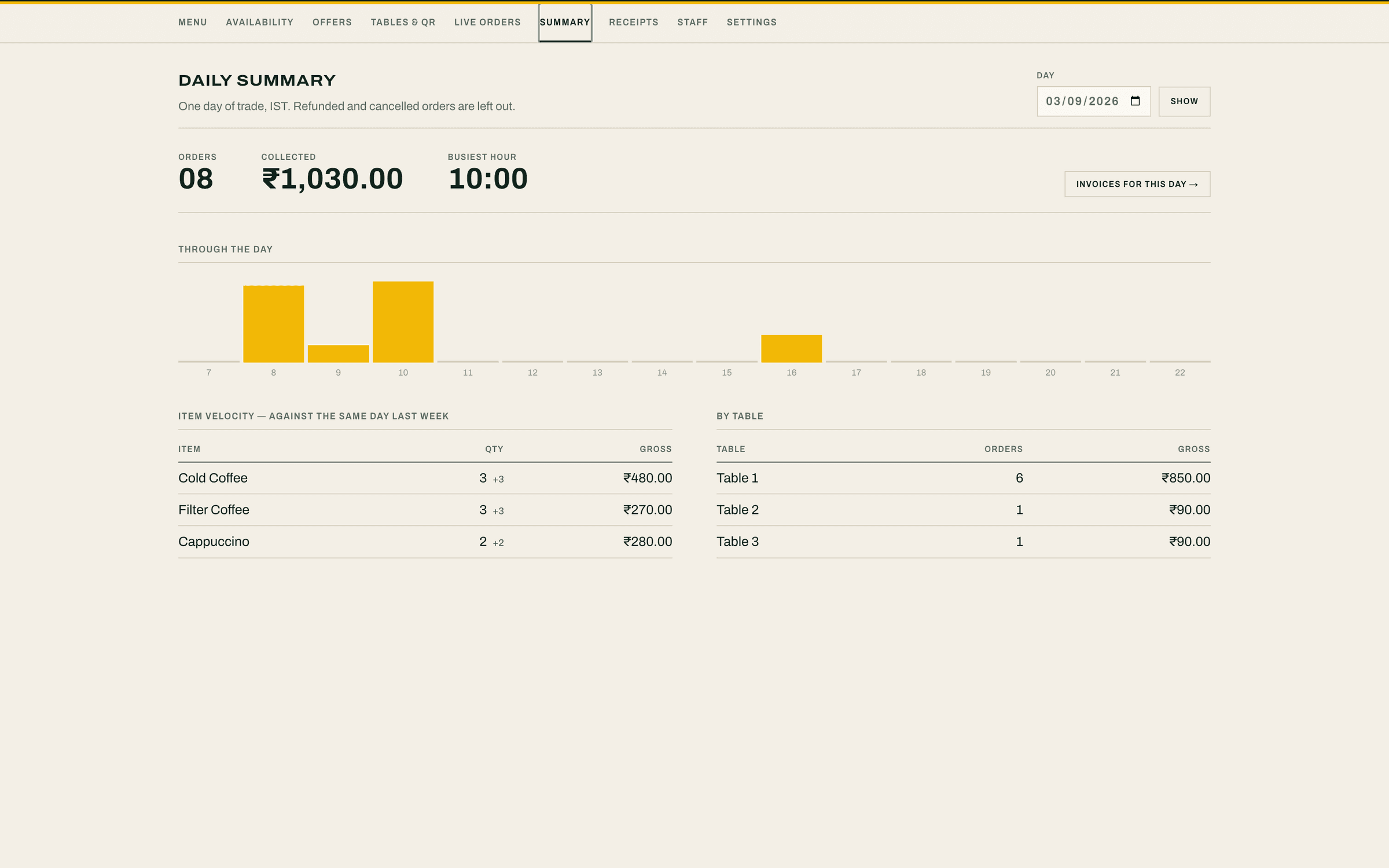This screenshot has height=868, width=1389.
Task: Click the Table 1 row label
Action: tap(737, 478)
